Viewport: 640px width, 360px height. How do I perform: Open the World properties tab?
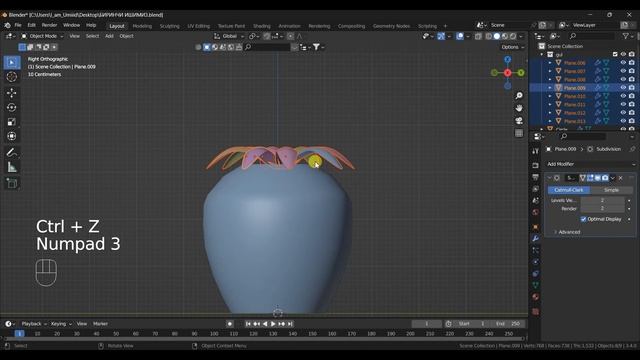[536, 212]
